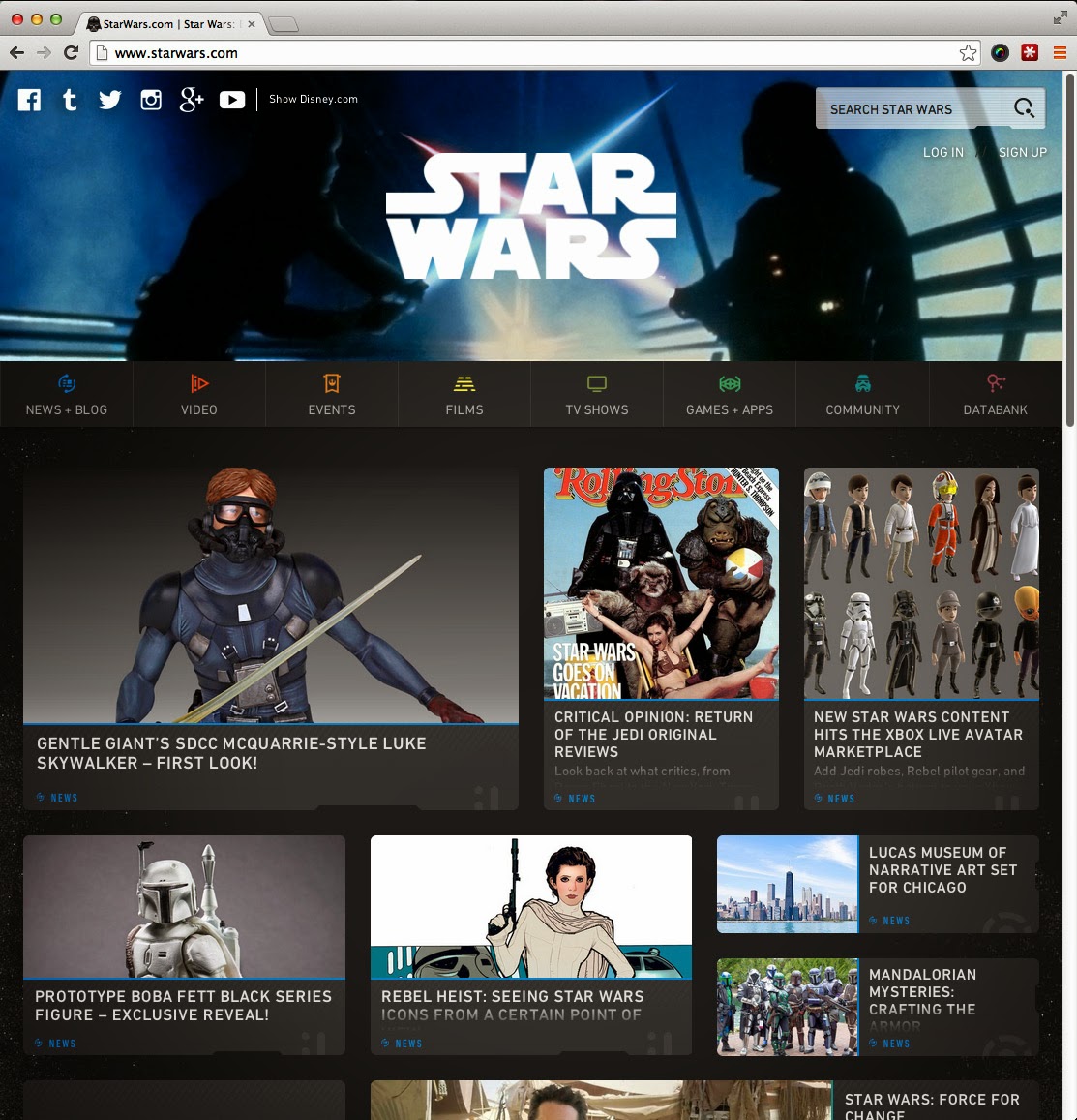Open News + Blog section
The height and width of the screenshot is (1120, 1077).
pyautogui.click(x=67, y=394)
